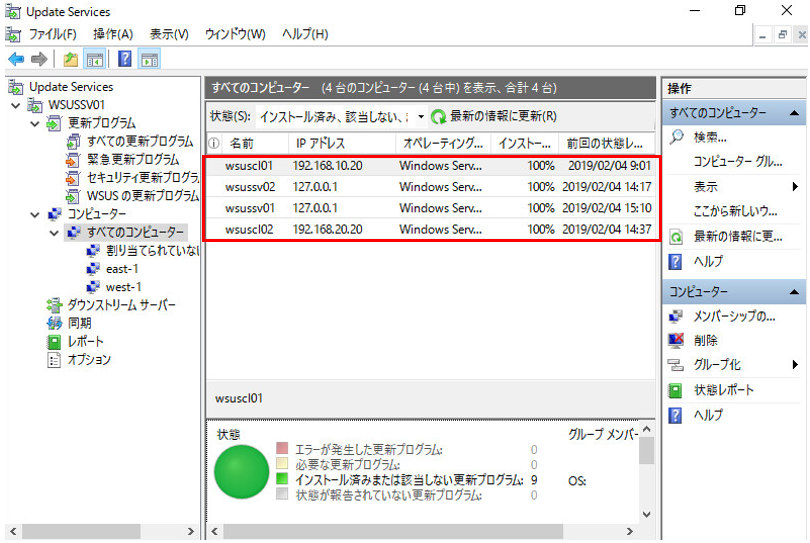Click the Back arrow in the toolbar
This screenshot has height=543, width=810.
pyautogui.click(x=16, y=60)
